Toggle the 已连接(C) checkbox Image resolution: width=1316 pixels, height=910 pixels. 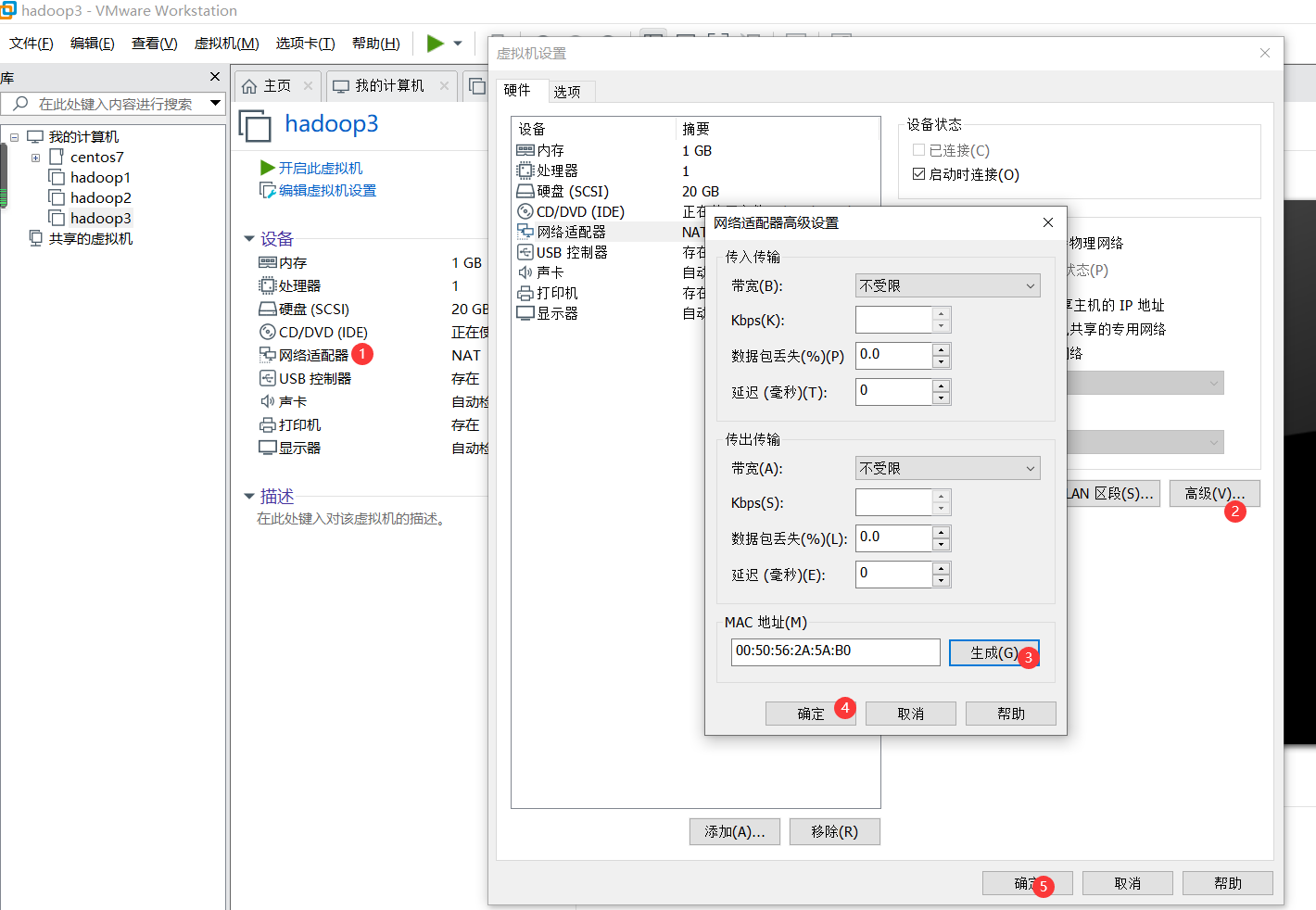(x=919, y=150)
